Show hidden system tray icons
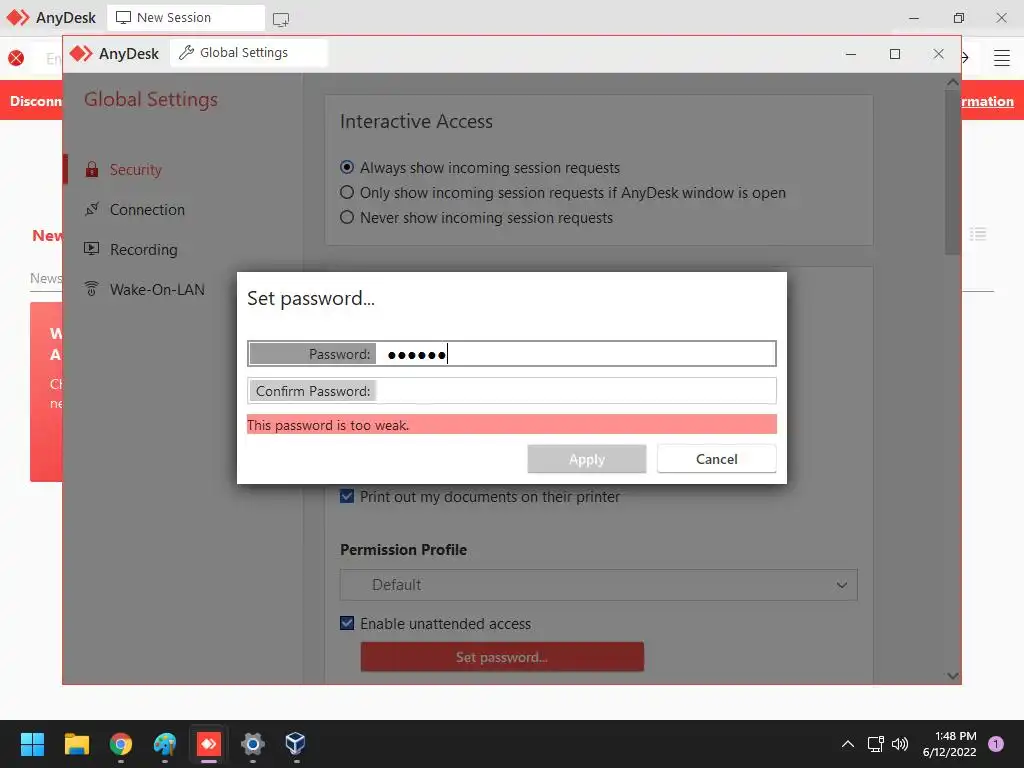 tap(848, 744)
